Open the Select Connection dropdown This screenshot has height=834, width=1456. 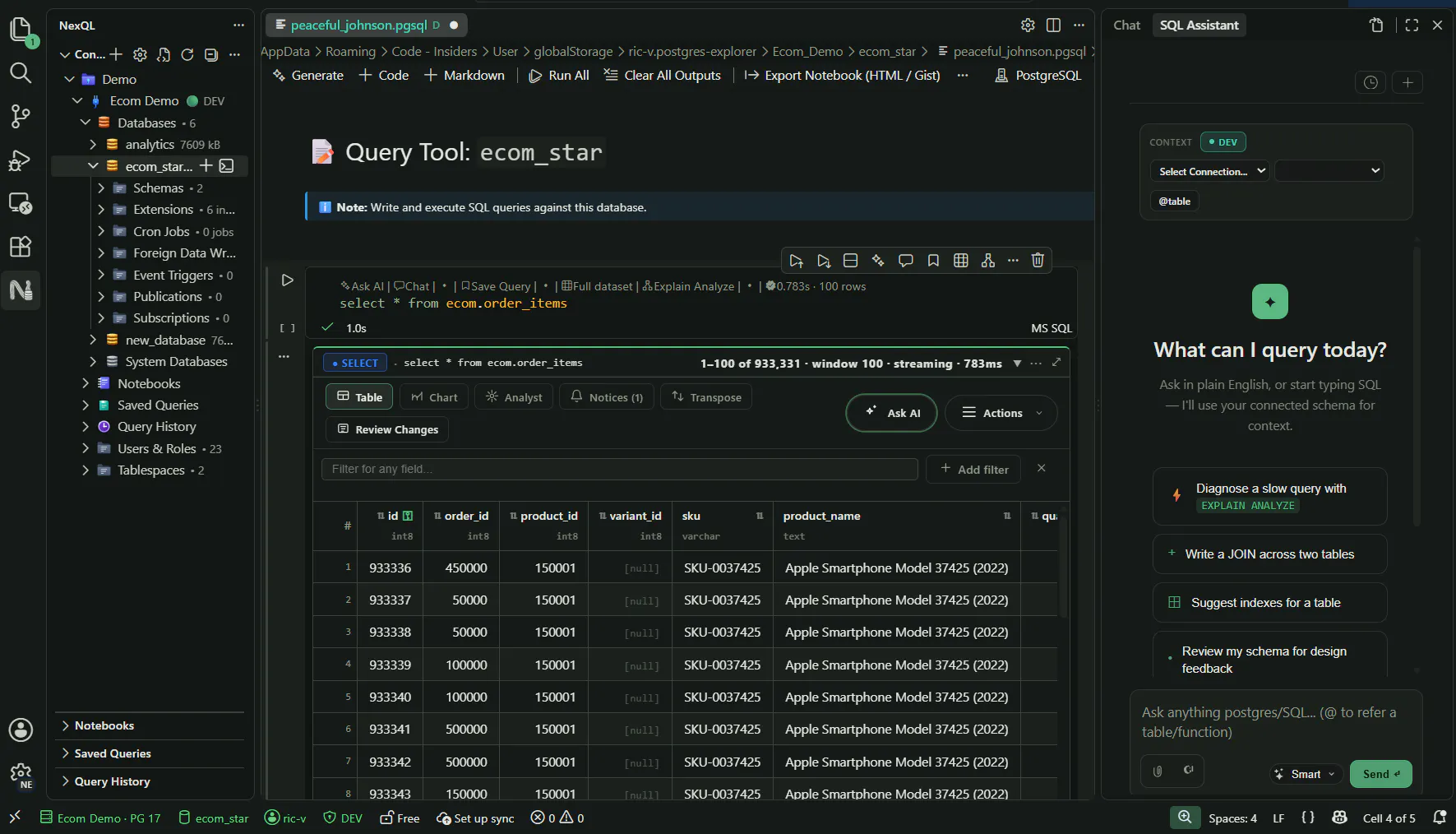1209,171
